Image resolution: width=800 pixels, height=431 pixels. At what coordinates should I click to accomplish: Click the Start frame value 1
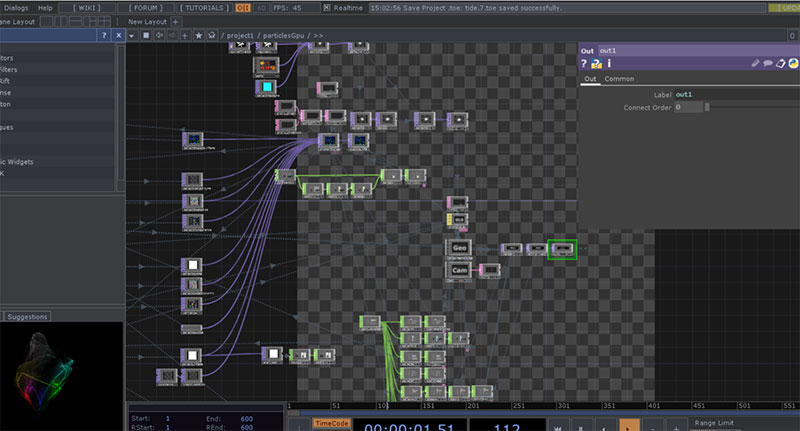click(x=167, y=418)
